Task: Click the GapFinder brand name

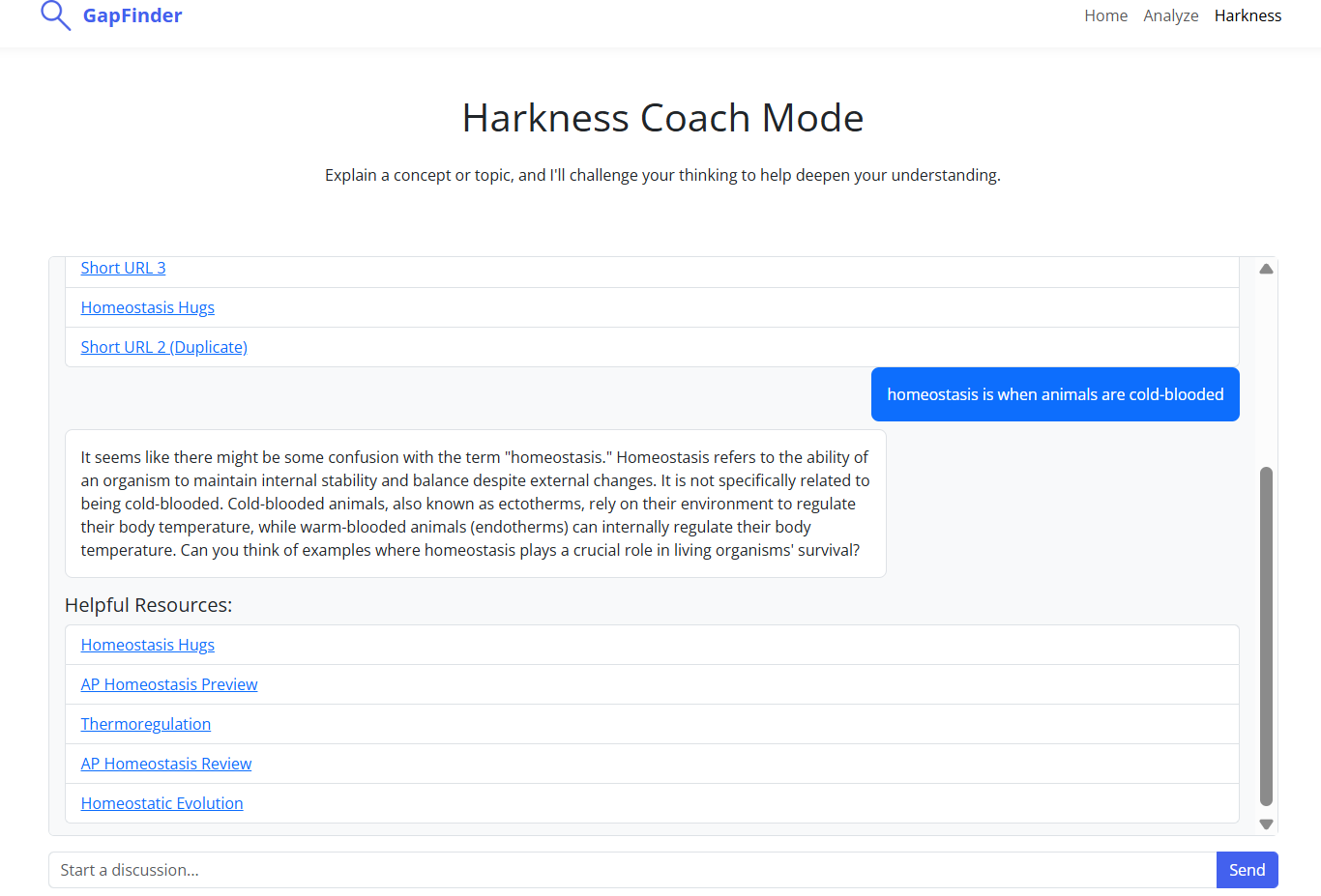Action: point(132,15)
